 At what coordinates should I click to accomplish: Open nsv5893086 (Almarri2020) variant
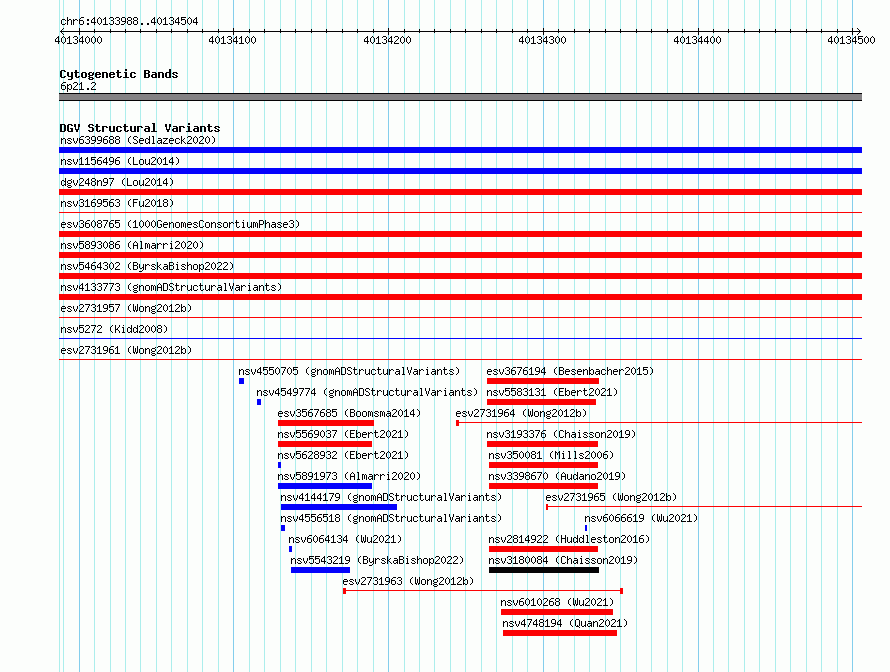point(132,245)
